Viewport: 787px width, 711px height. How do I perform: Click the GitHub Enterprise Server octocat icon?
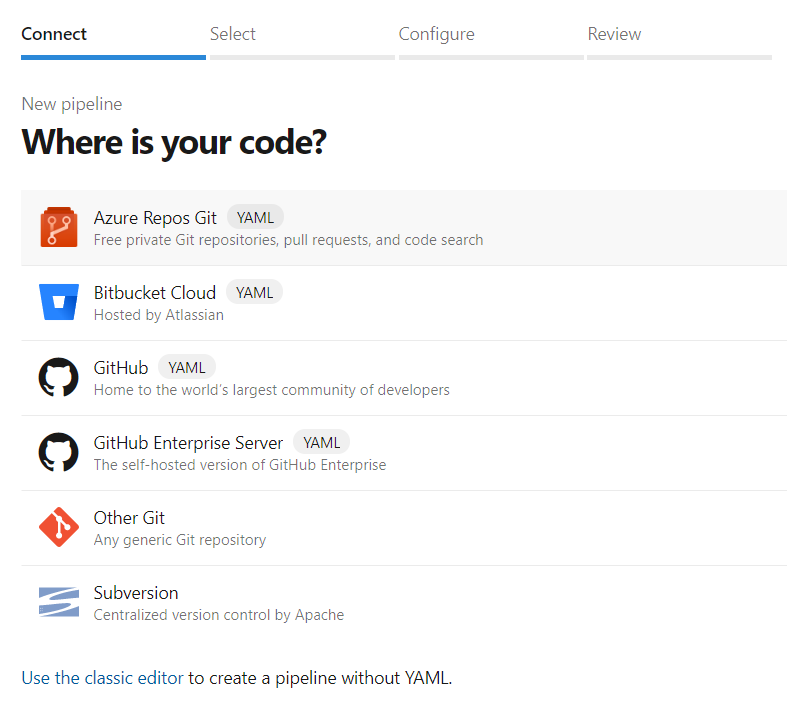[59, 452]
